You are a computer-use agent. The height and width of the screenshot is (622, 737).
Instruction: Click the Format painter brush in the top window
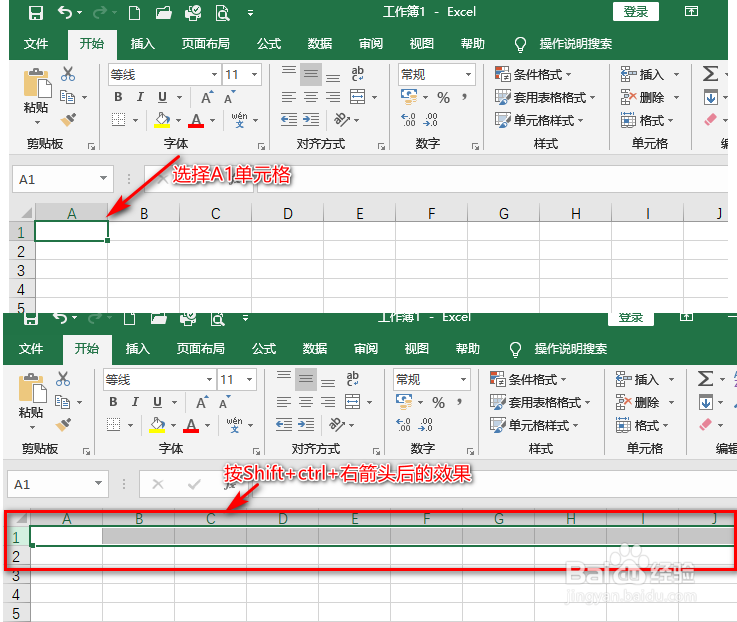(69, 120)
